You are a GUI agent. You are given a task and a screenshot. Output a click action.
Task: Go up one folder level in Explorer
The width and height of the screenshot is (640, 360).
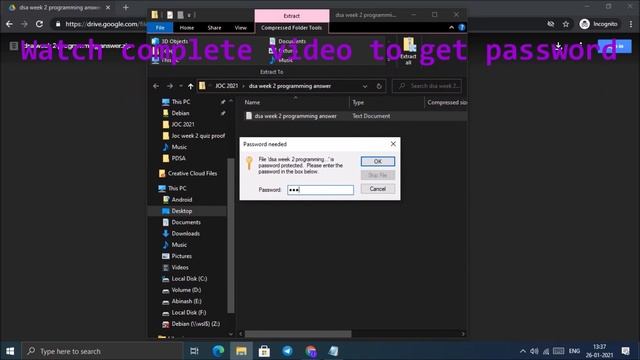point(191,86)
